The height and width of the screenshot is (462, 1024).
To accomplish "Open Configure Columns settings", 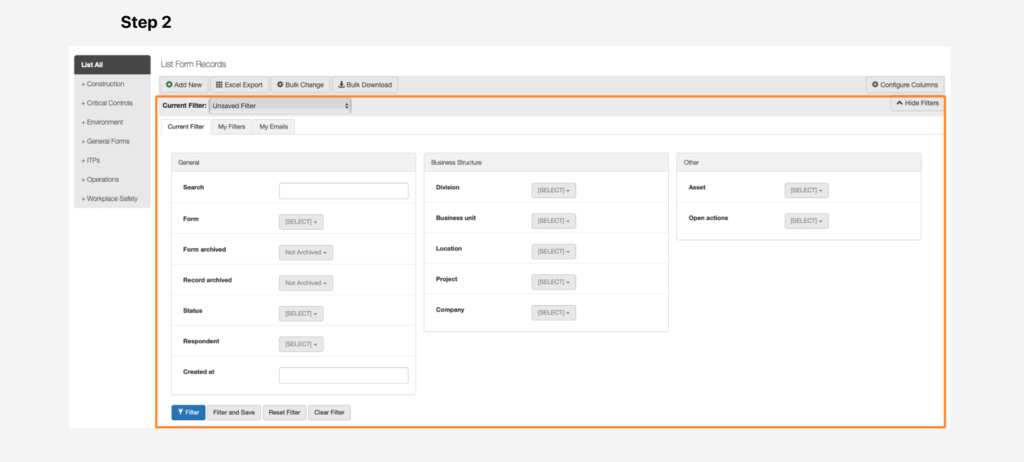I will pyautogui.click(x=904, y=85).
